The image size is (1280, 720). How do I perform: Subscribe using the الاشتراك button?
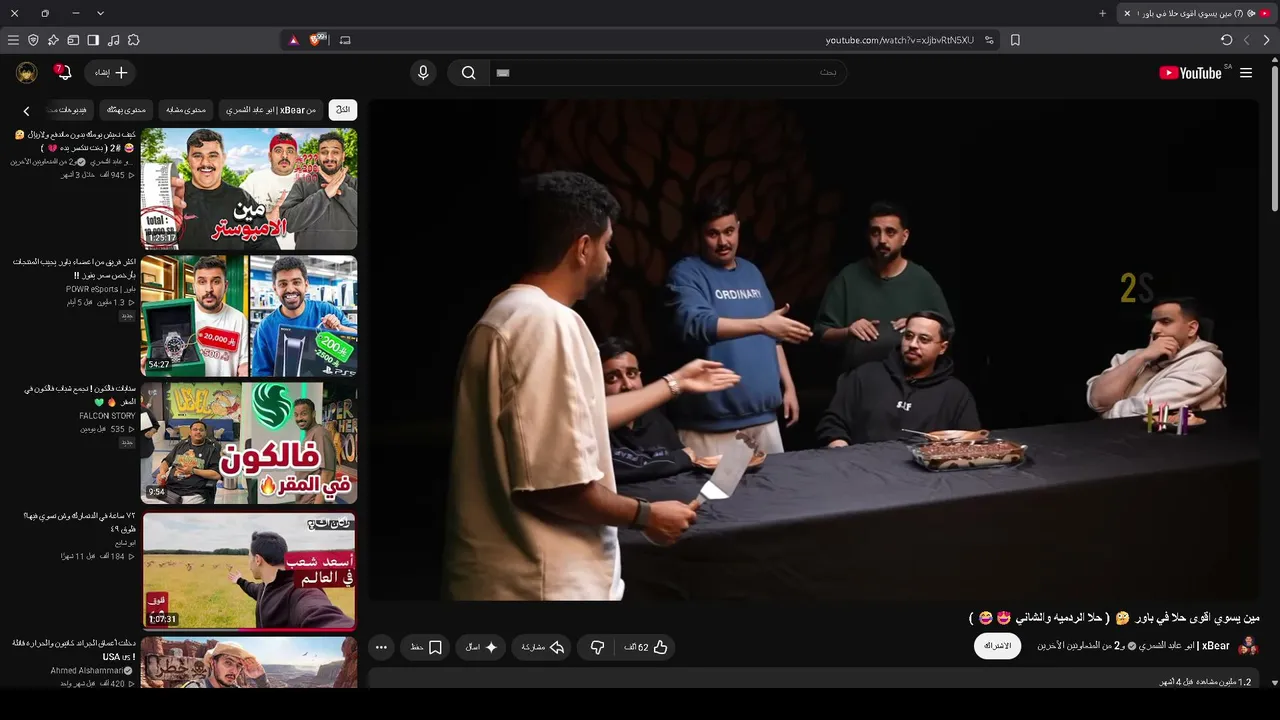click(x=998, y=646)
